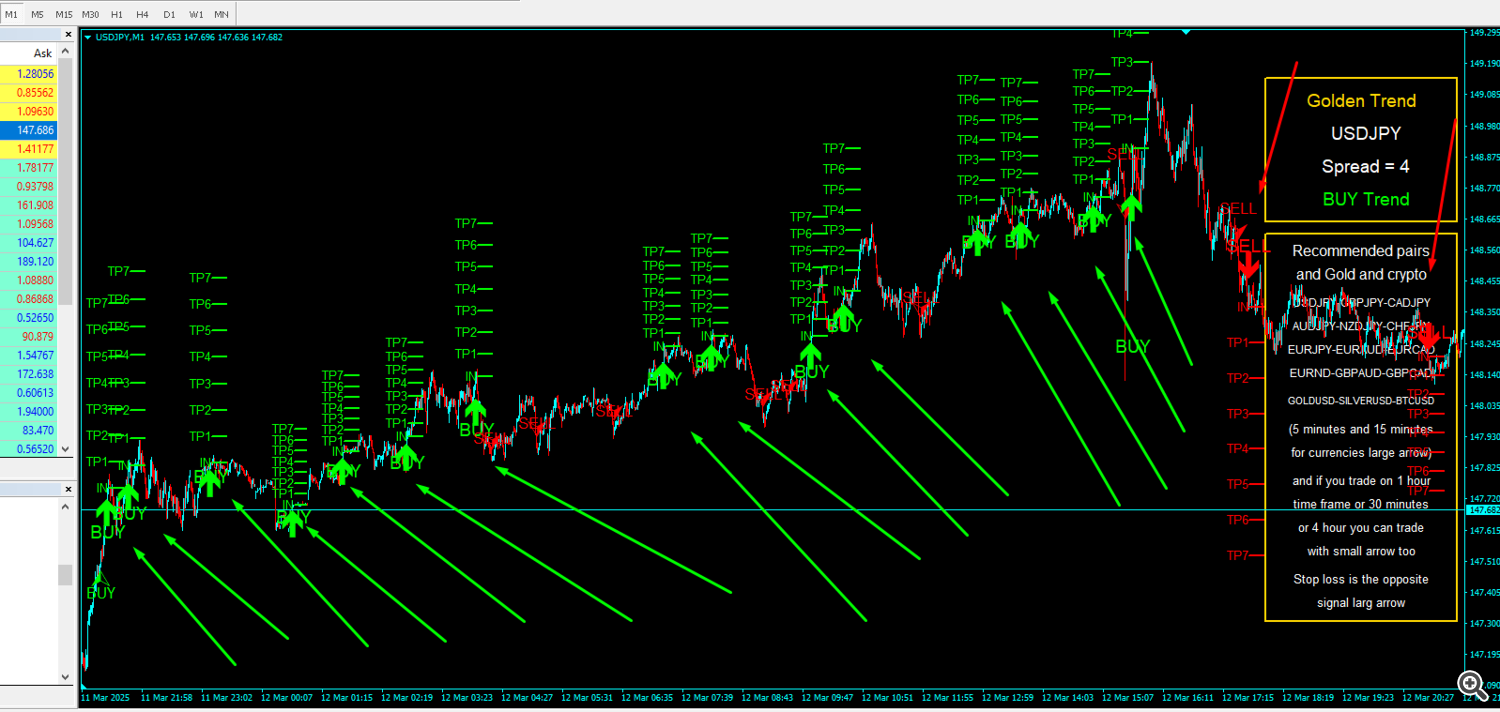Screen dimensions: 1500x712
Task: Close the lower Navigator panel
Action: point(69,489)
